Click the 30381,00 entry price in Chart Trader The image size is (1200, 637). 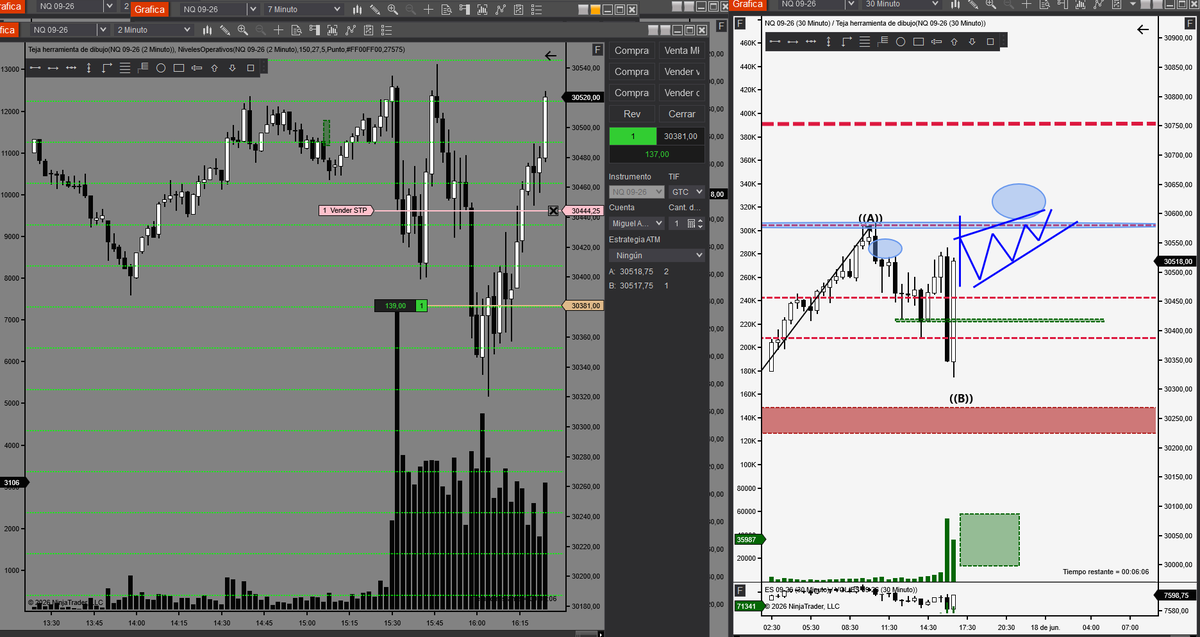pyautogui.click(x=681, y=136)
